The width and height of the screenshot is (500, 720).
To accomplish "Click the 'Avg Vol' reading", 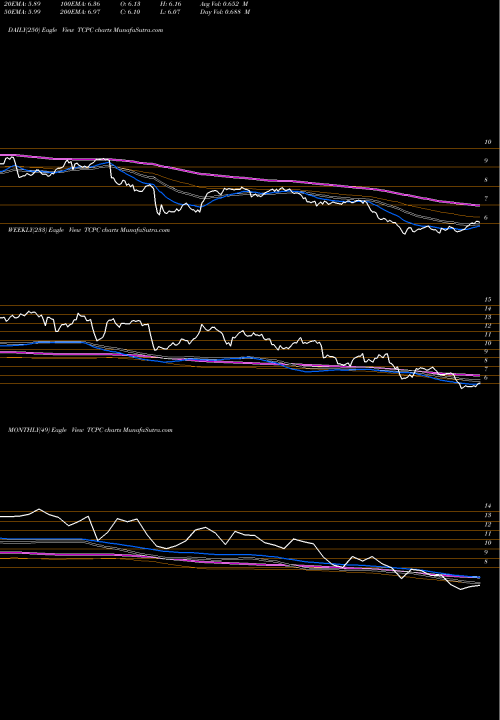I will tap(225, 4).
